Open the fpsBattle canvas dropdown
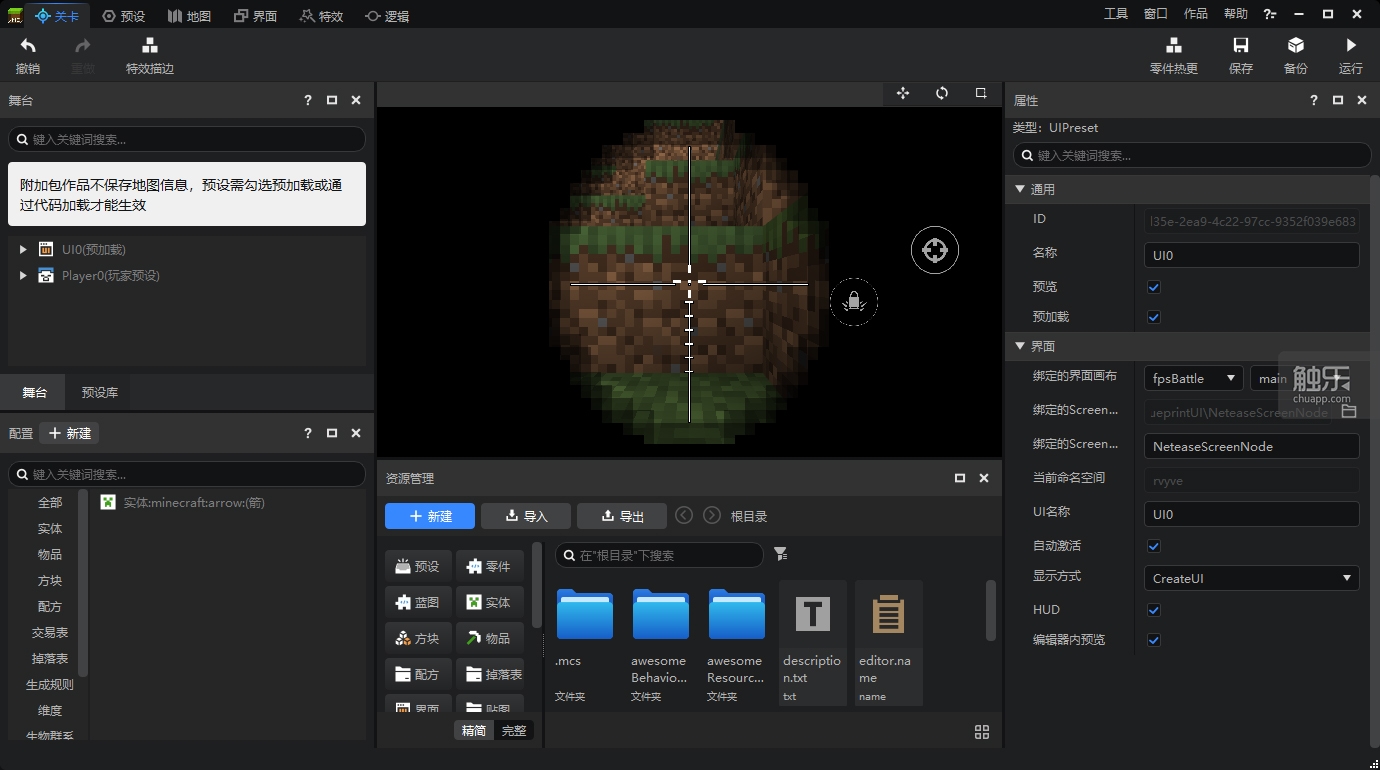1380x770 pixels. click(1194, 379)
